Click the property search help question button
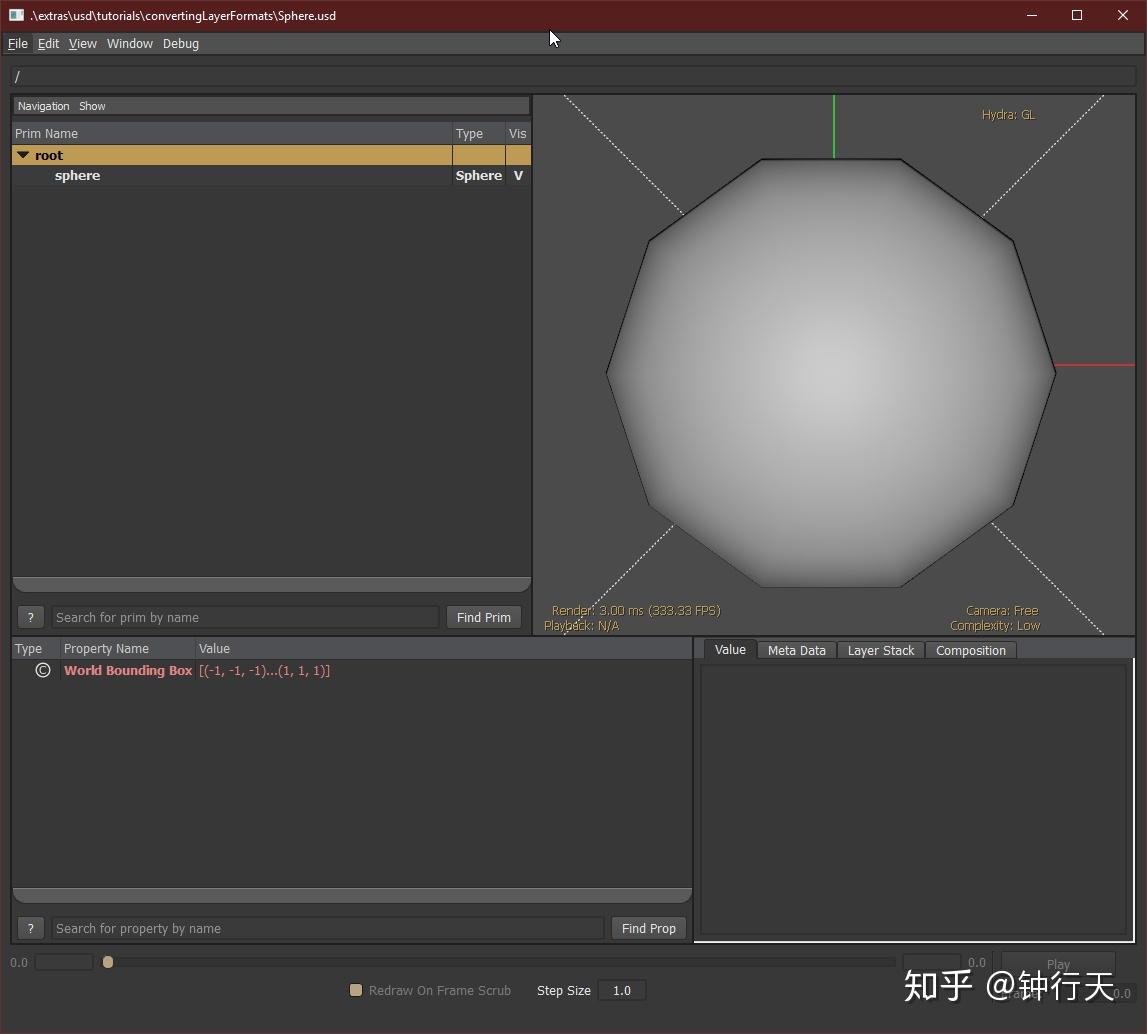Screen dimensions: 1147x1034 point(31,928)
